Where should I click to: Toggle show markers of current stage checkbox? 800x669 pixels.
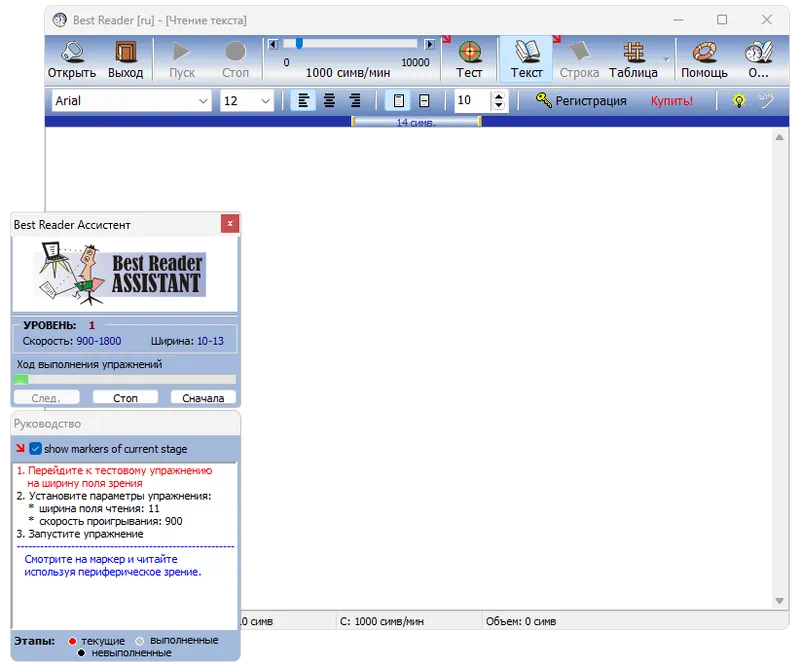[x=35, y=449]
